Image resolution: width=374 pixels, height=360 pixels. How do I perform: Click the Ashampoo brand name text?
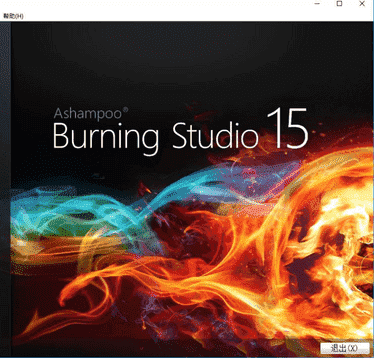point(88,114)
